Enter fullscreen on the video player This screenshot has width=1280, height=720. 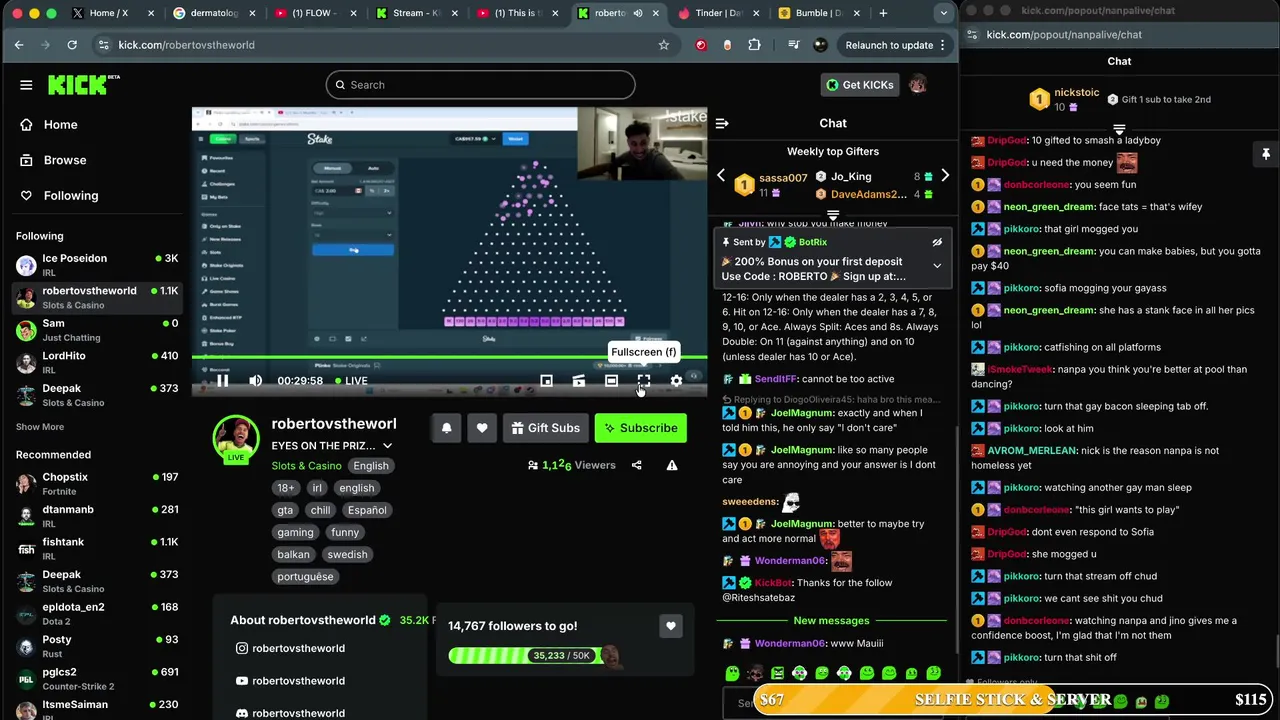644,381
